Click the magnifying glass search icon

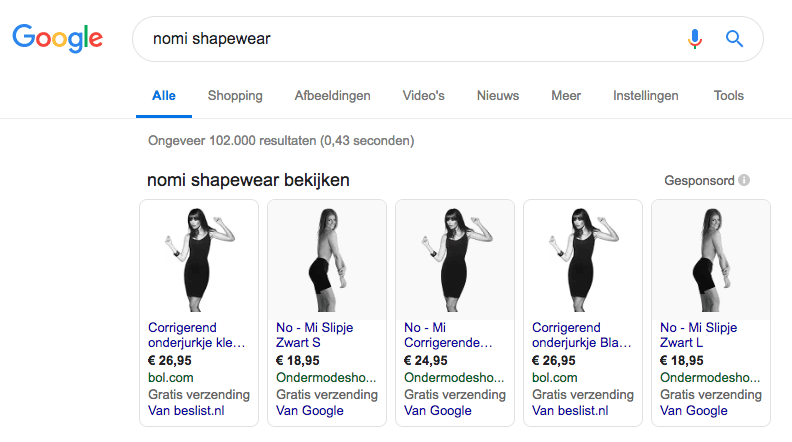734,39
